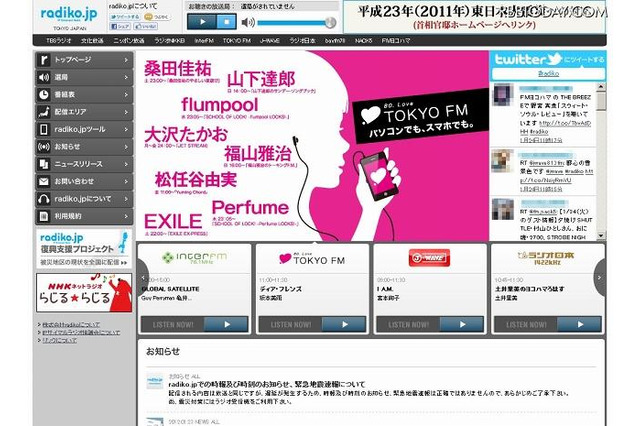Click the InterFM logo in station card
Screen dimensions: 640x426
pos(194,258)
